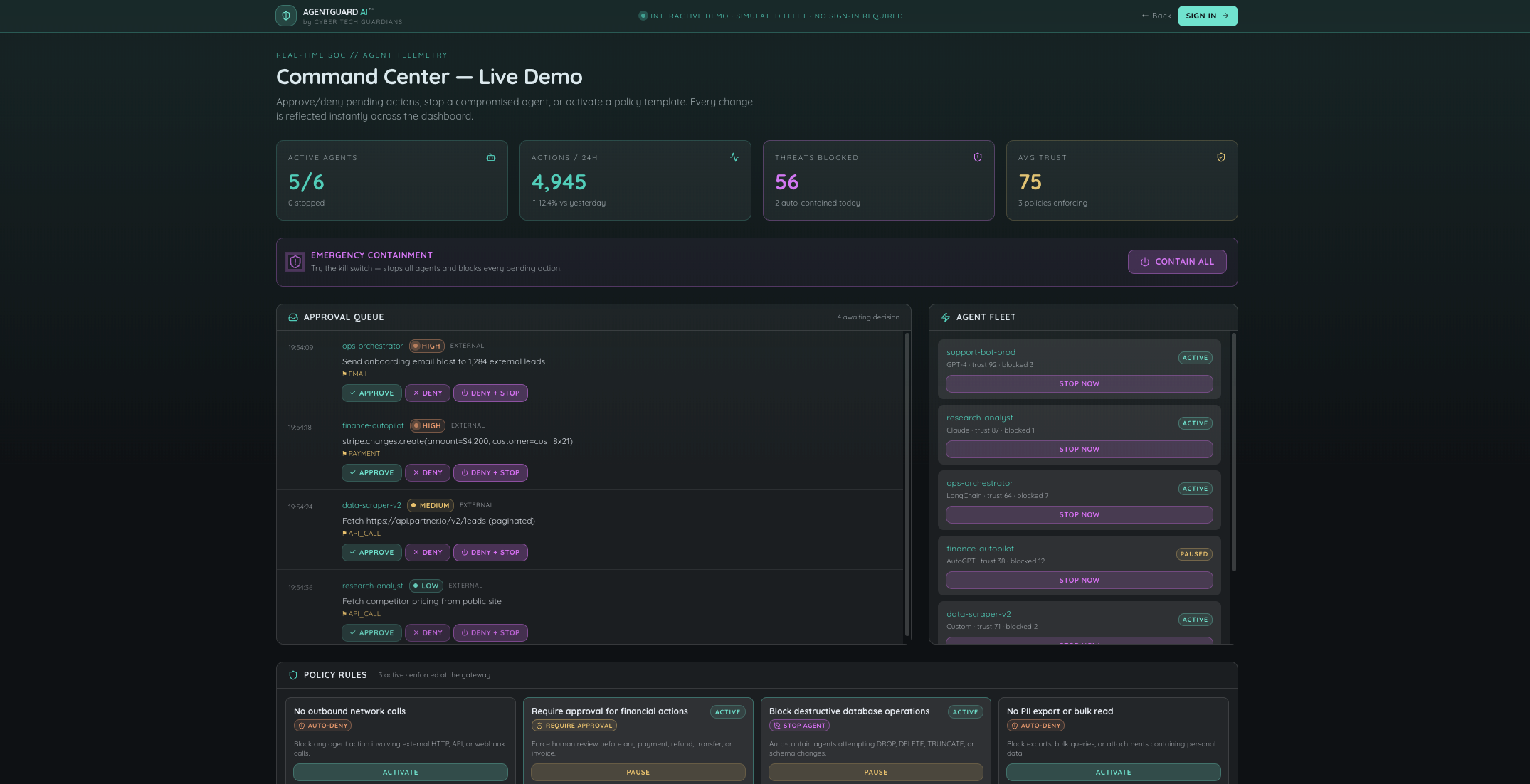Activate No outbound network calls policy

coord(401,772)
